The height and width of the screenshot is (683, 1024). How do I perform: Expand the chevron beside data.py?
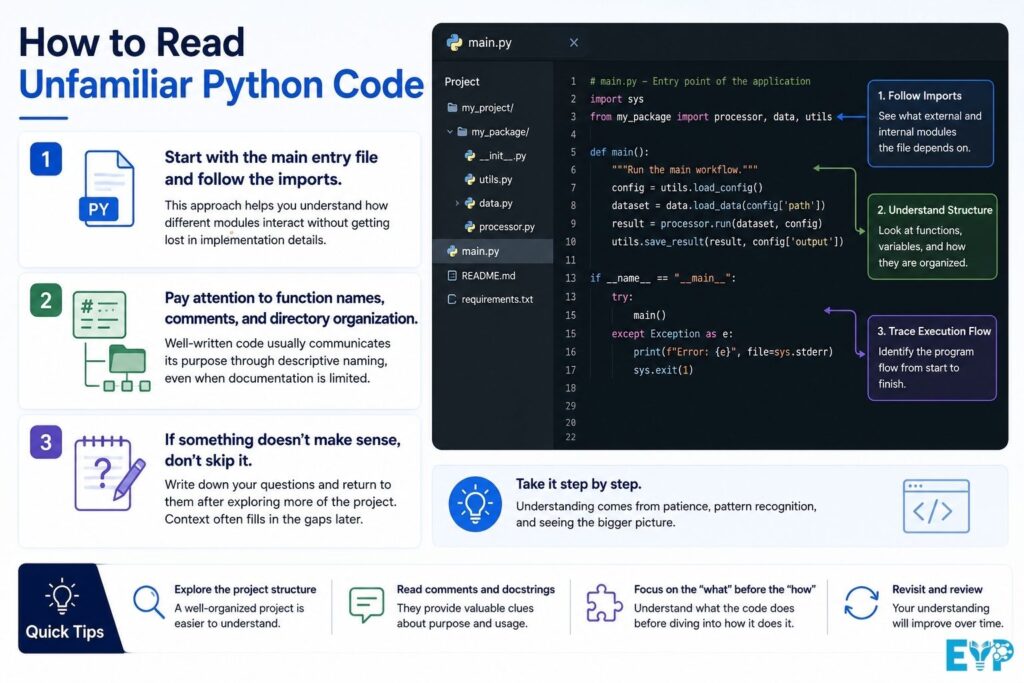456,203
